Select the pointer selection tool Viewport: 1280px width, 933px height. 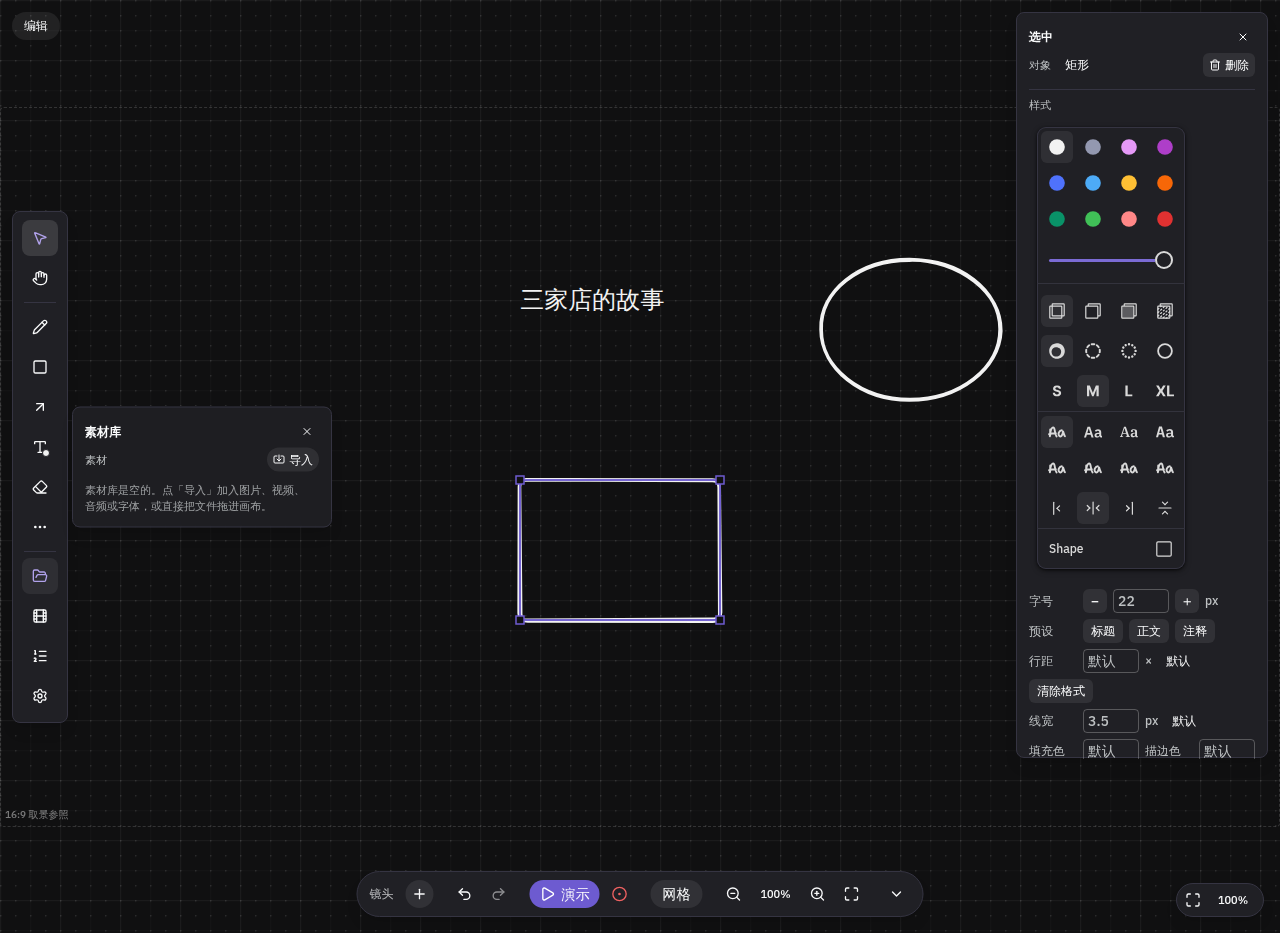coord(40,238)
